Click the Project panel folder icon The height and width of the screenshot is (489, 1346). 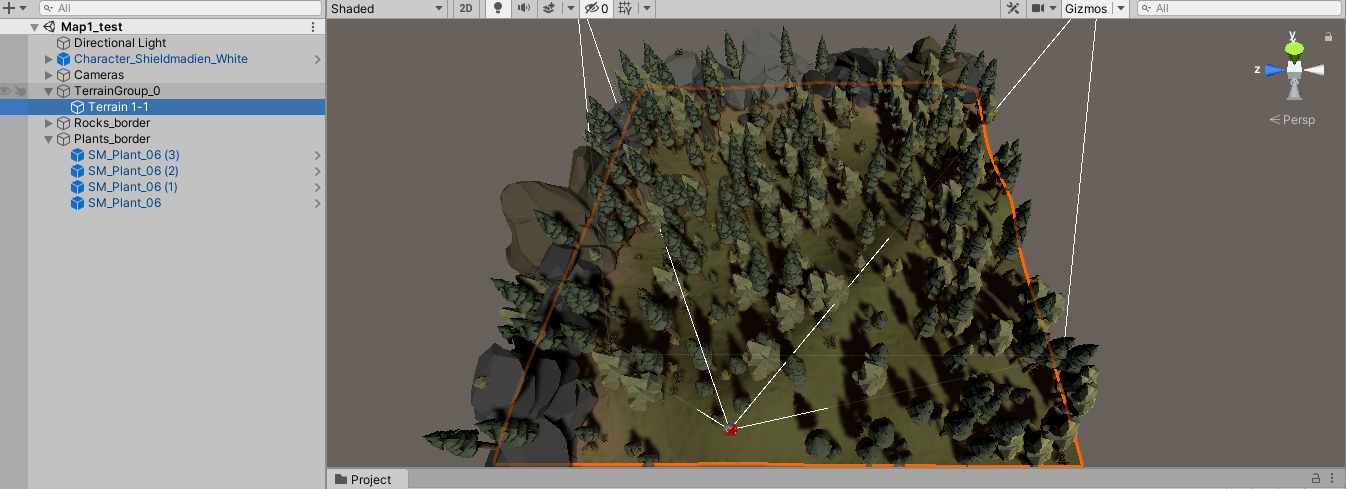point(341,479)
